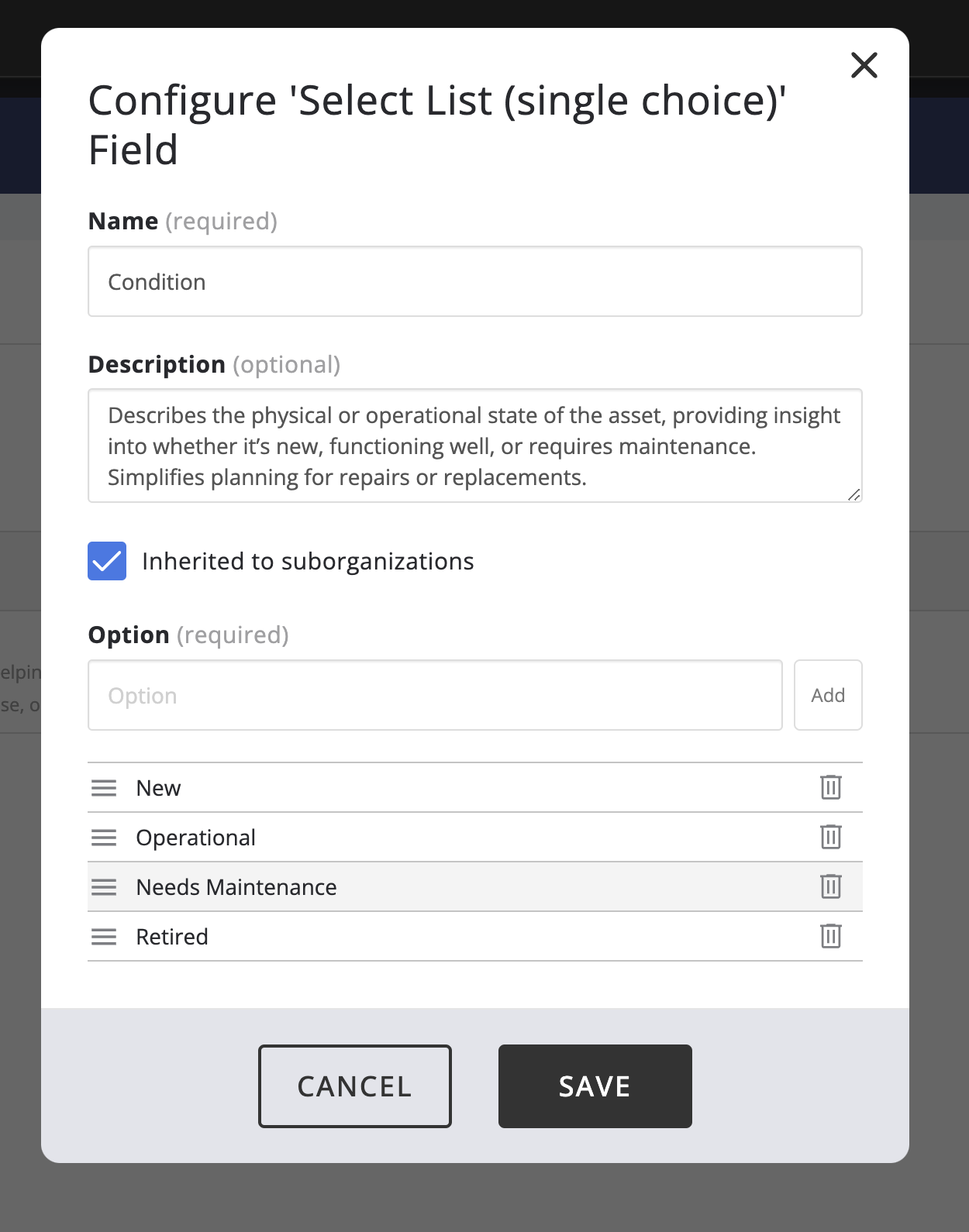Click the reorder handle for 'Needs Maintenance'
Viewport: 969px width, 1232px height.
(104, 887)
